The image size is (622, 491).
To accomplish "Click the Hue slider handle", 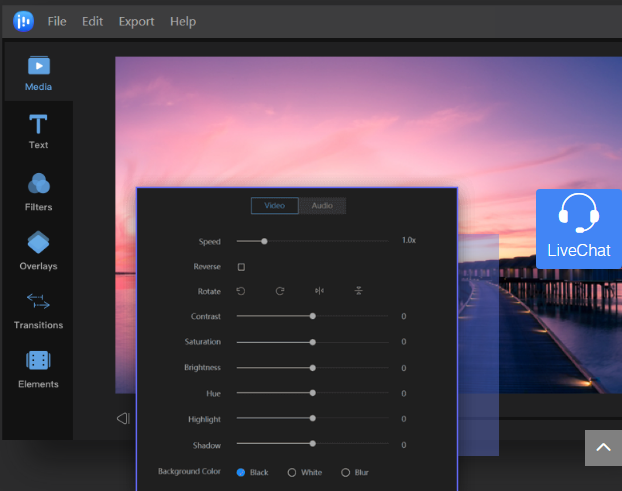I will (313, 393).
